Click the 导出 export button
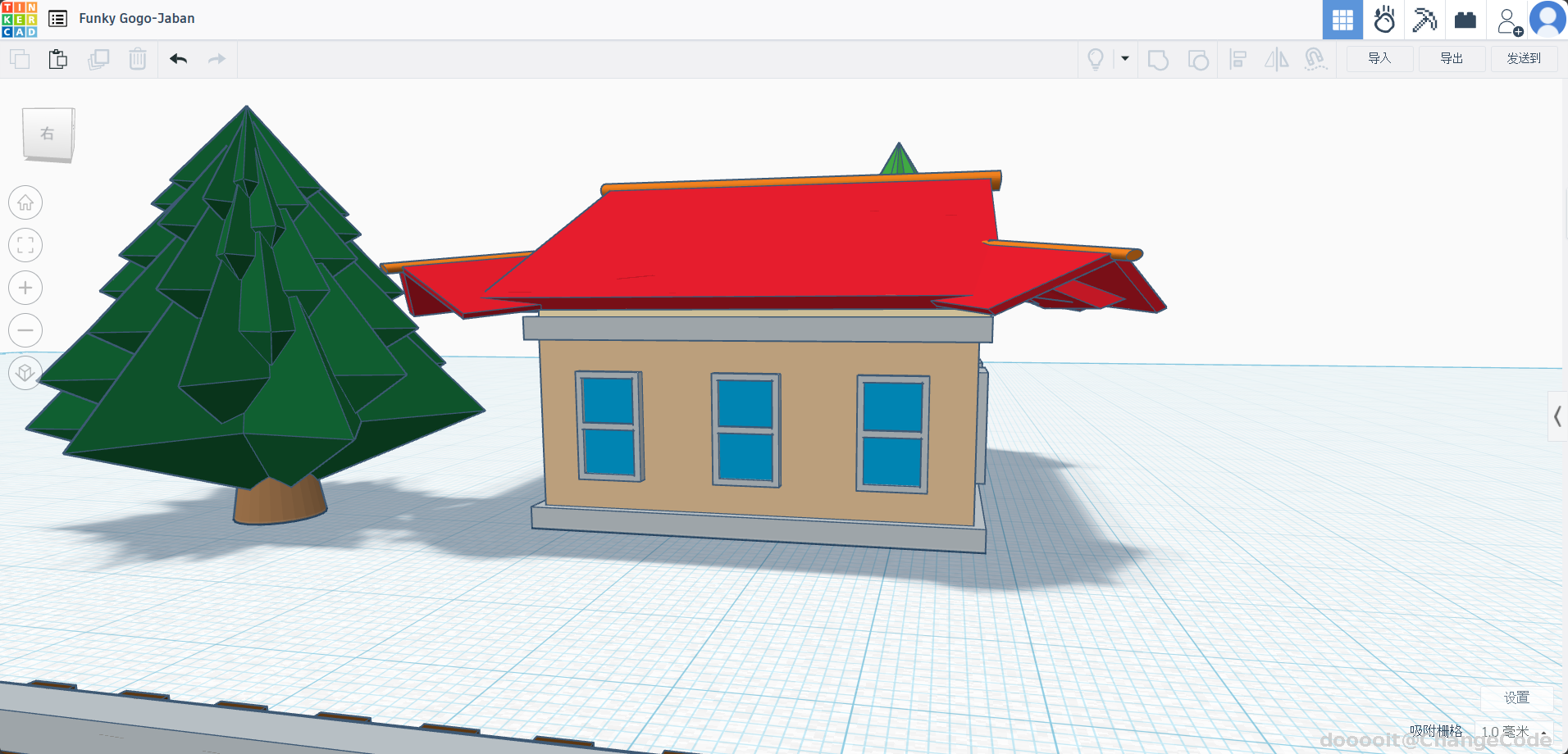Image resolution: width=1568 pixels, height=754 pixels. click(x=1452, y=58)
